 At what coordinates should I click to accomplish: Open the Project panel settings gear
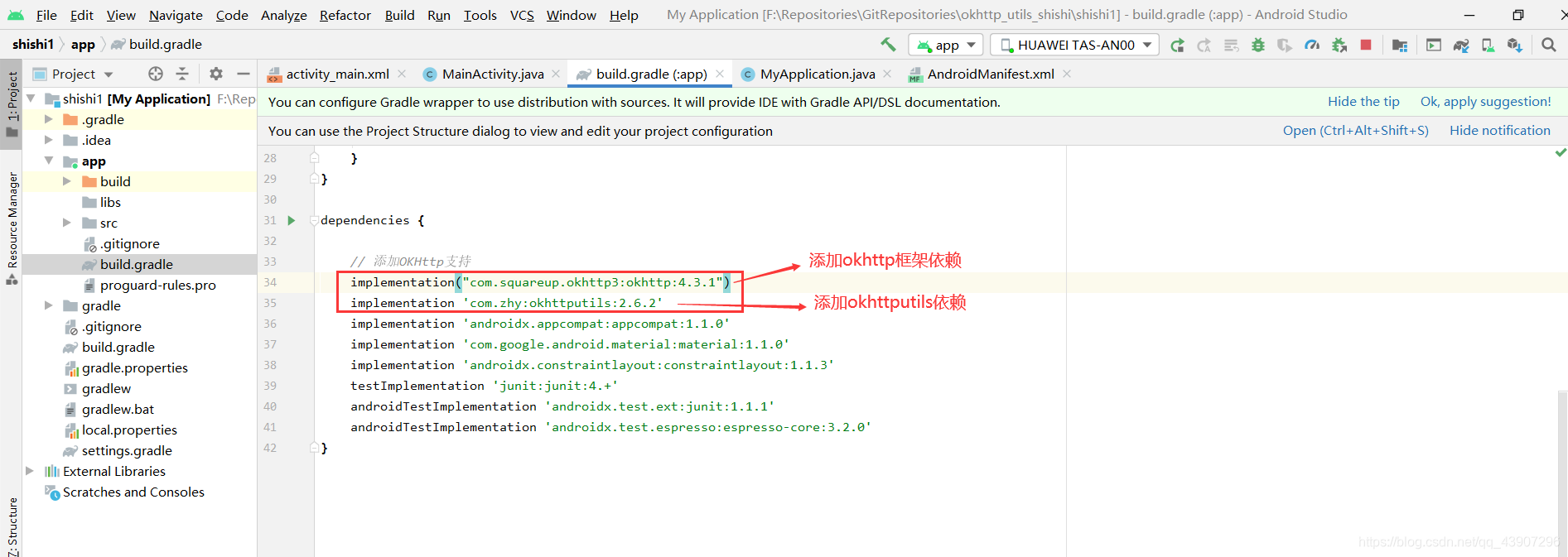coord(216,74)
